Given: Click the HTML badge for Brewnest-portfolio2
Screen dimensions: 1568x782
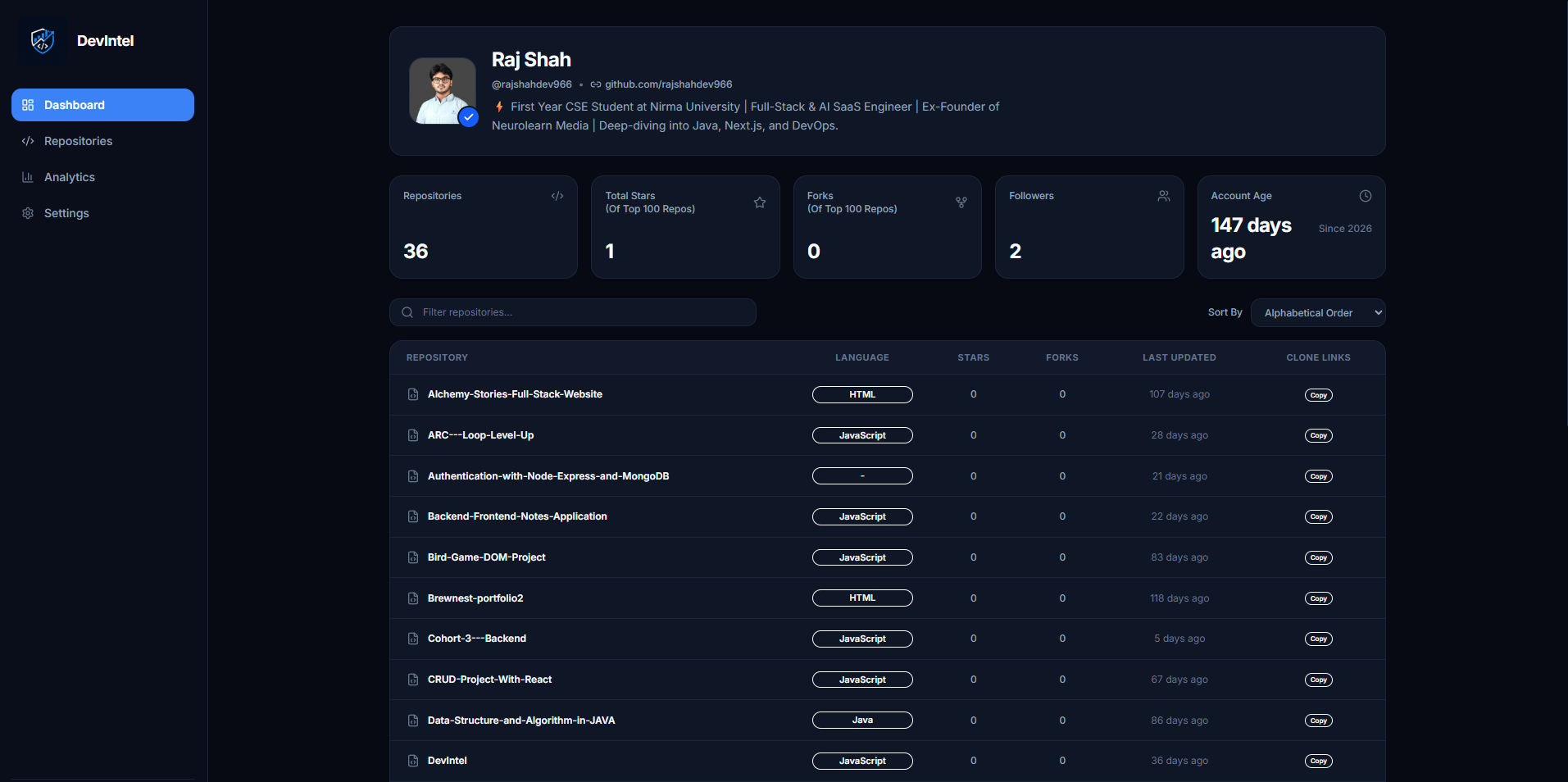Looking at the screenshot, I should pos(862,598).
